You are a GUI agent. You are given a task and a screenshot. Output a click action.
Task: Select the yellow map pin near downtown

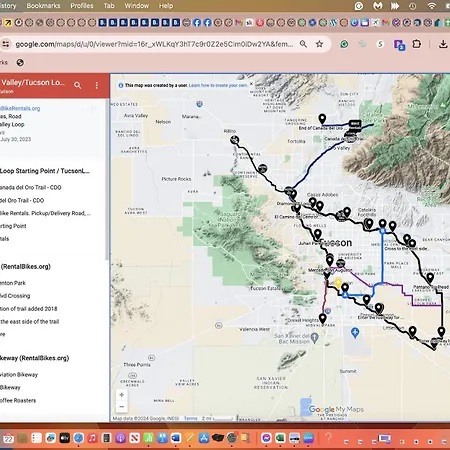[x=338, y=283]
